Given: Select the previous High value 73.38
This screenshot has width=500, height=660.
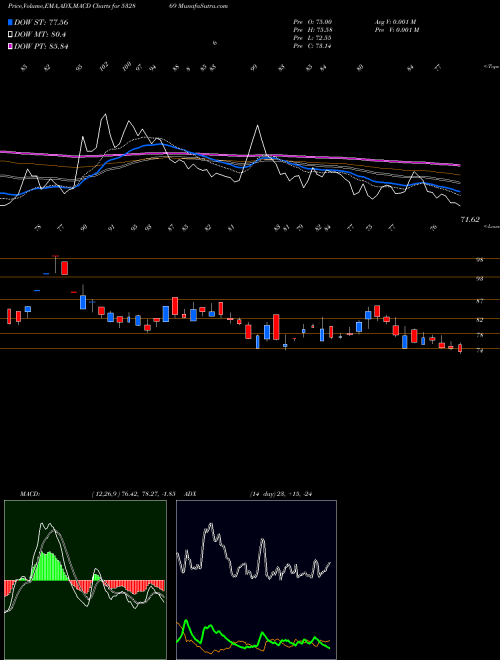Looking at the screenshot, I should coord(323,30).
